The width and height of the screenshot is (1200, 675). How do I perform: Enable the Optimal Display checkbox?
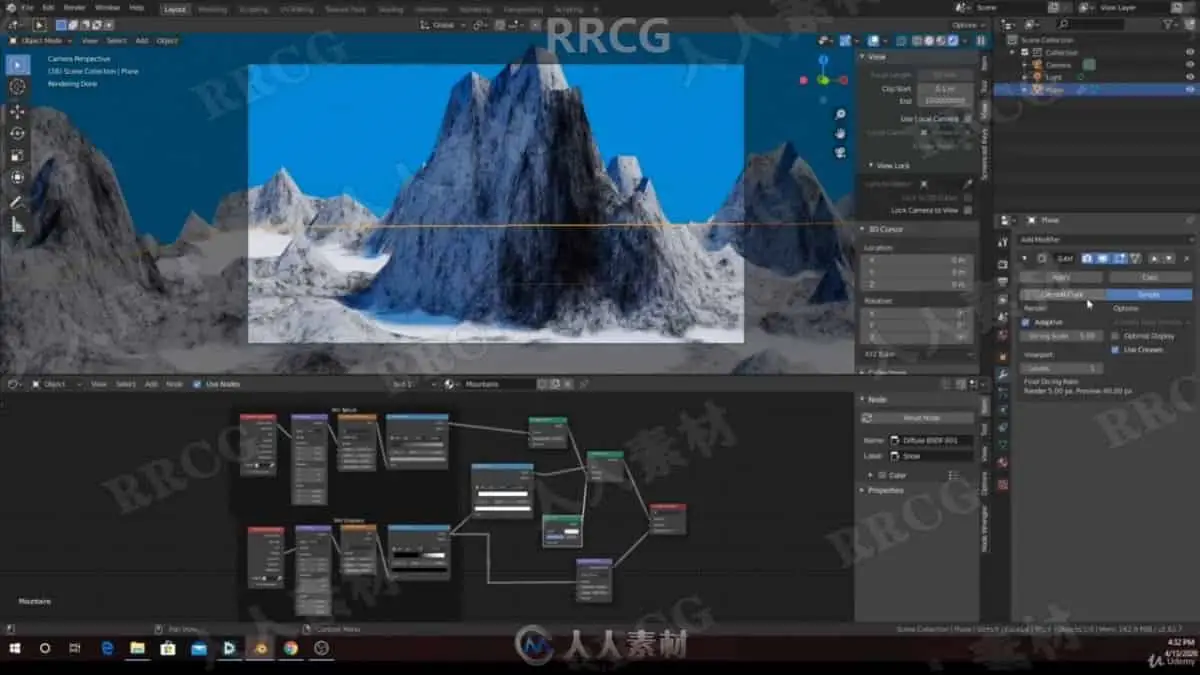(x=1115, y=336)
